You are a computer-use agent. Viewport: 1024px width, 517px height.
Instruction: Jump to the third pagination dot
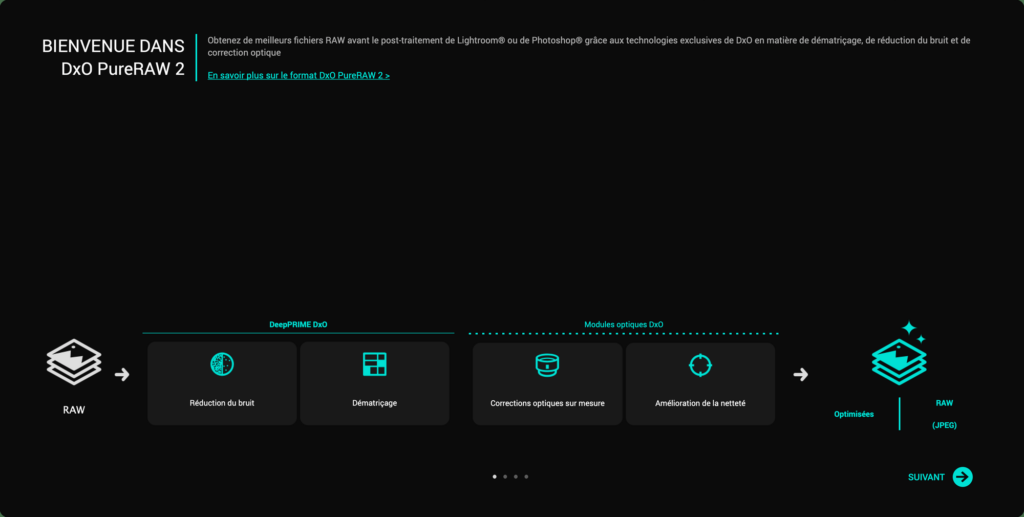pyautogui.click(x=515, y=477)
